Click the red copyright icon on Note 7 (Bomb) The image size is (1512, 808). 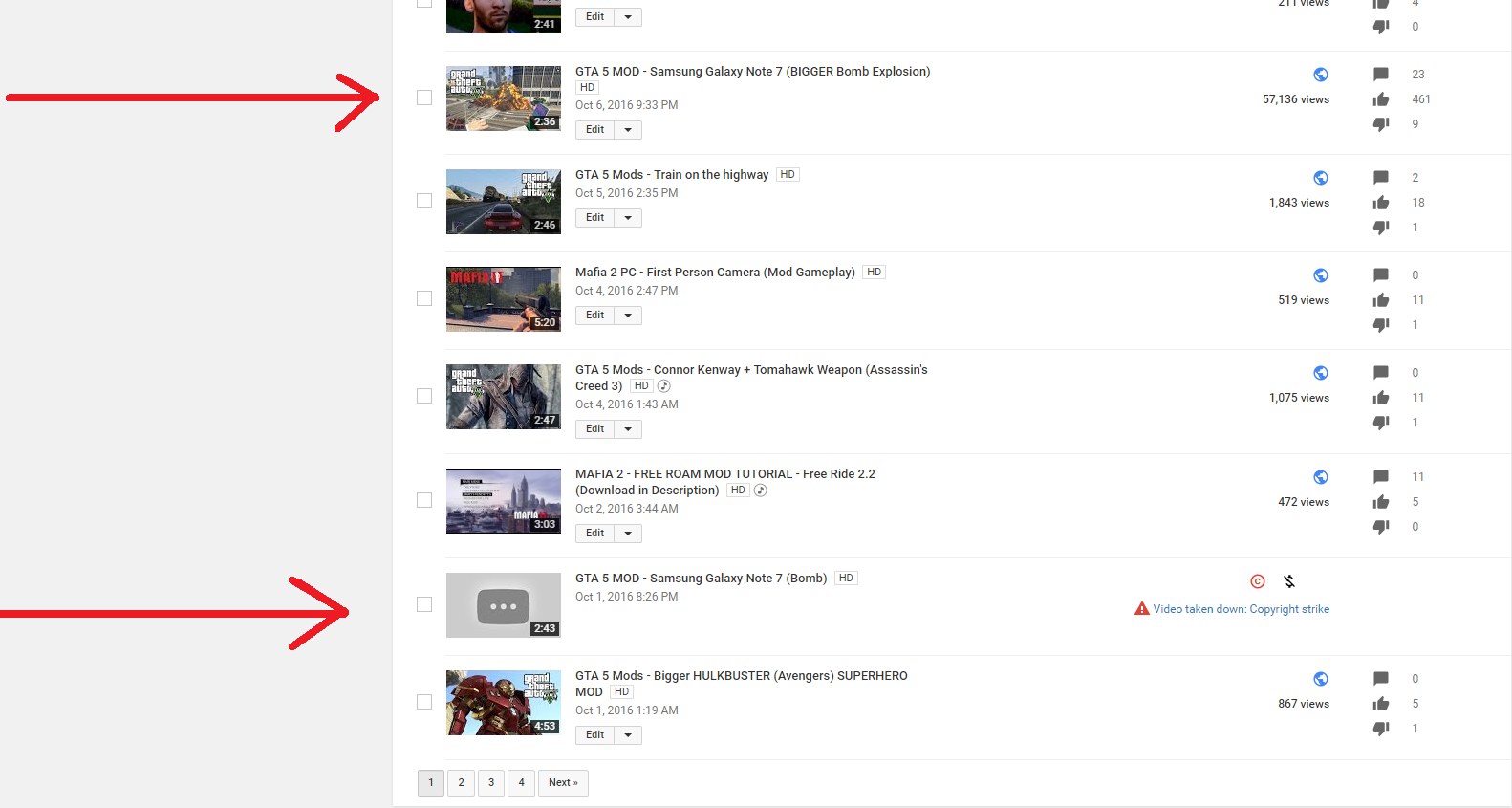click(1258, 581)
